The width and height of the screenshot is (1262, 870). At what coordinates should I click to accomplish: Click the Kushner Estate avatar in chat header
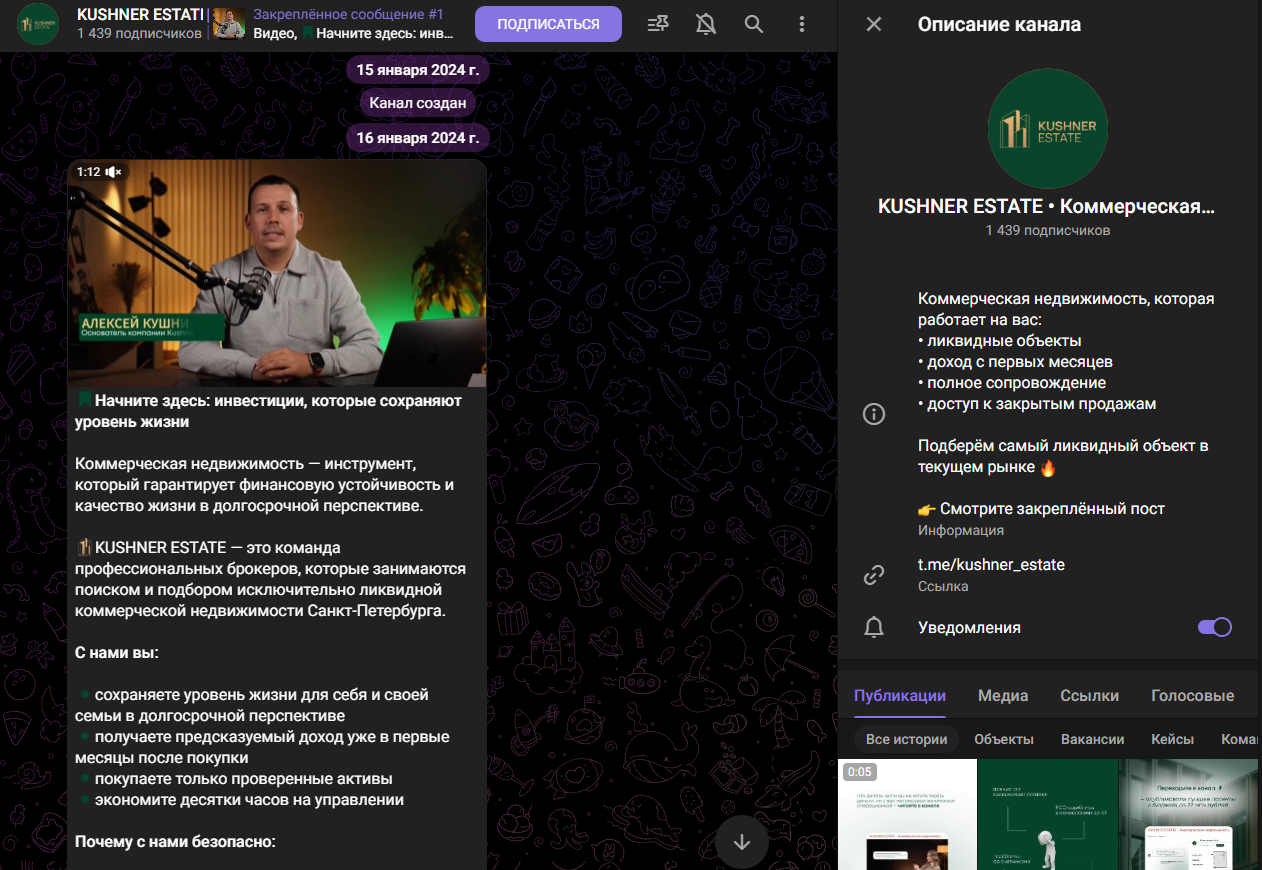coord(38,24)
